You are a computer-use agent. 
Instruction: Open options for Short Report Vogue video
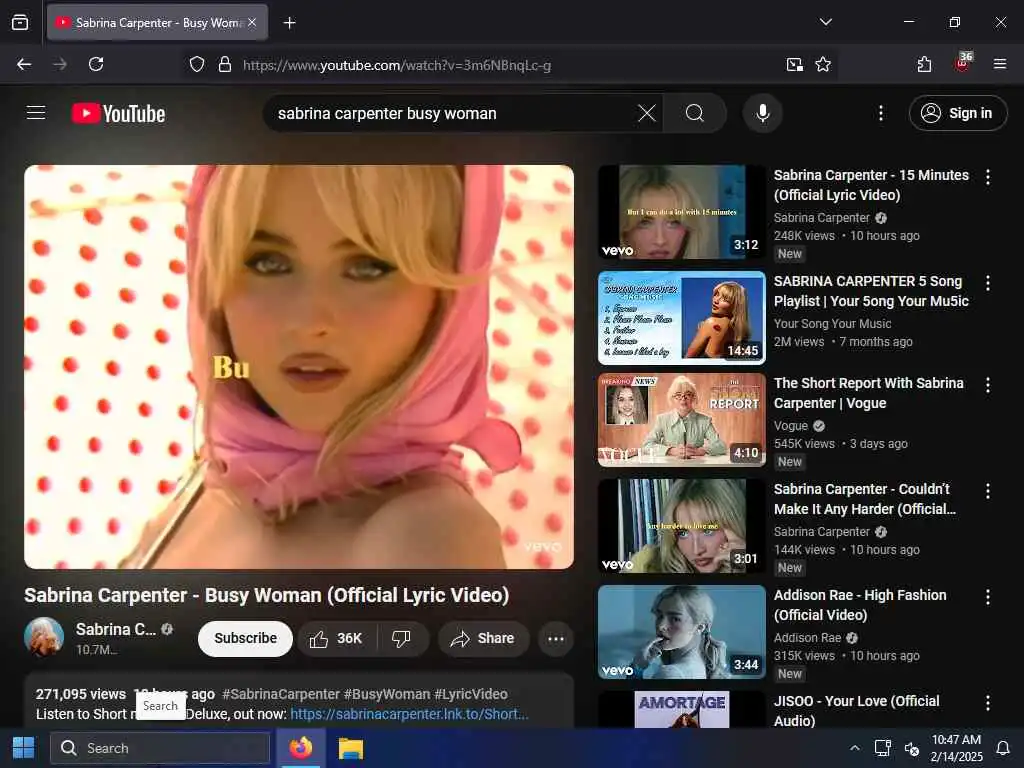point(987,385)
